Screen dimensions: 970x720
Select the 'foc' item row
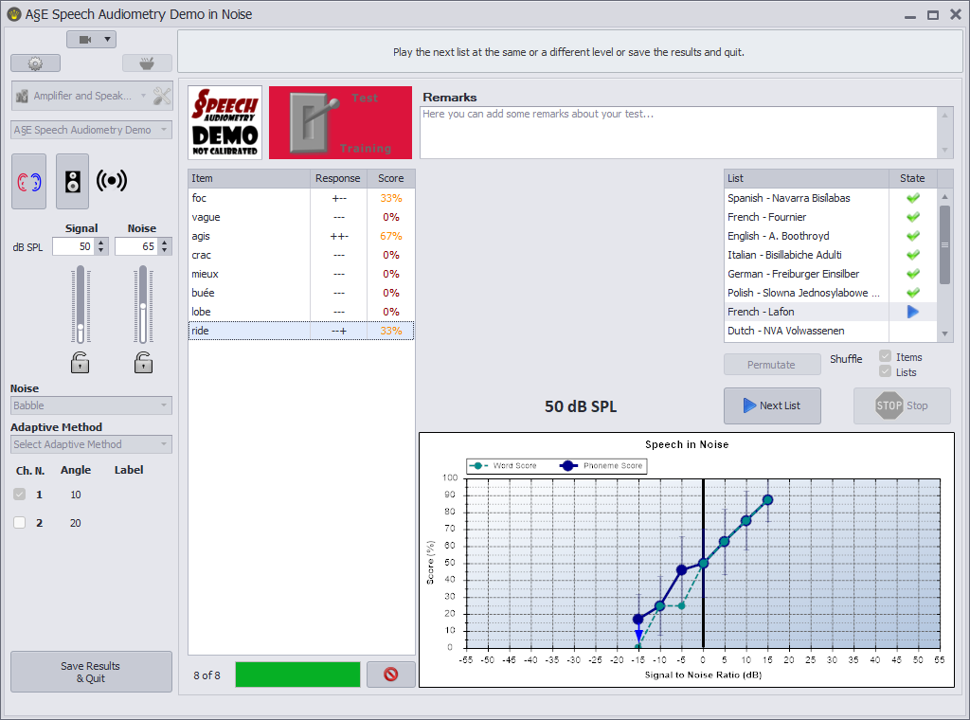pyautogui.click(x=301, y=198)
